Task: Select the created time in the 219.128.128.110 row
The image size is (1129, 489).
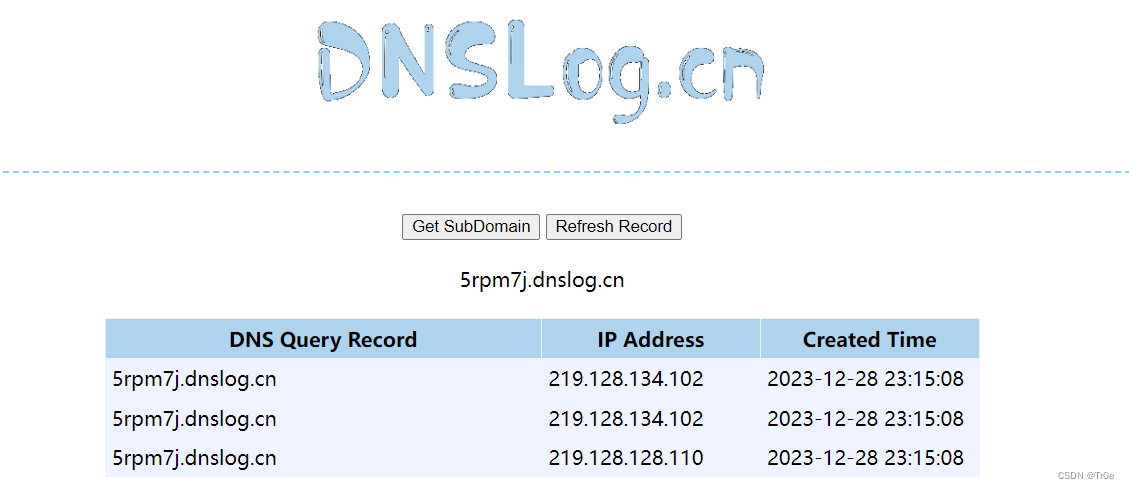Action: 865,457
